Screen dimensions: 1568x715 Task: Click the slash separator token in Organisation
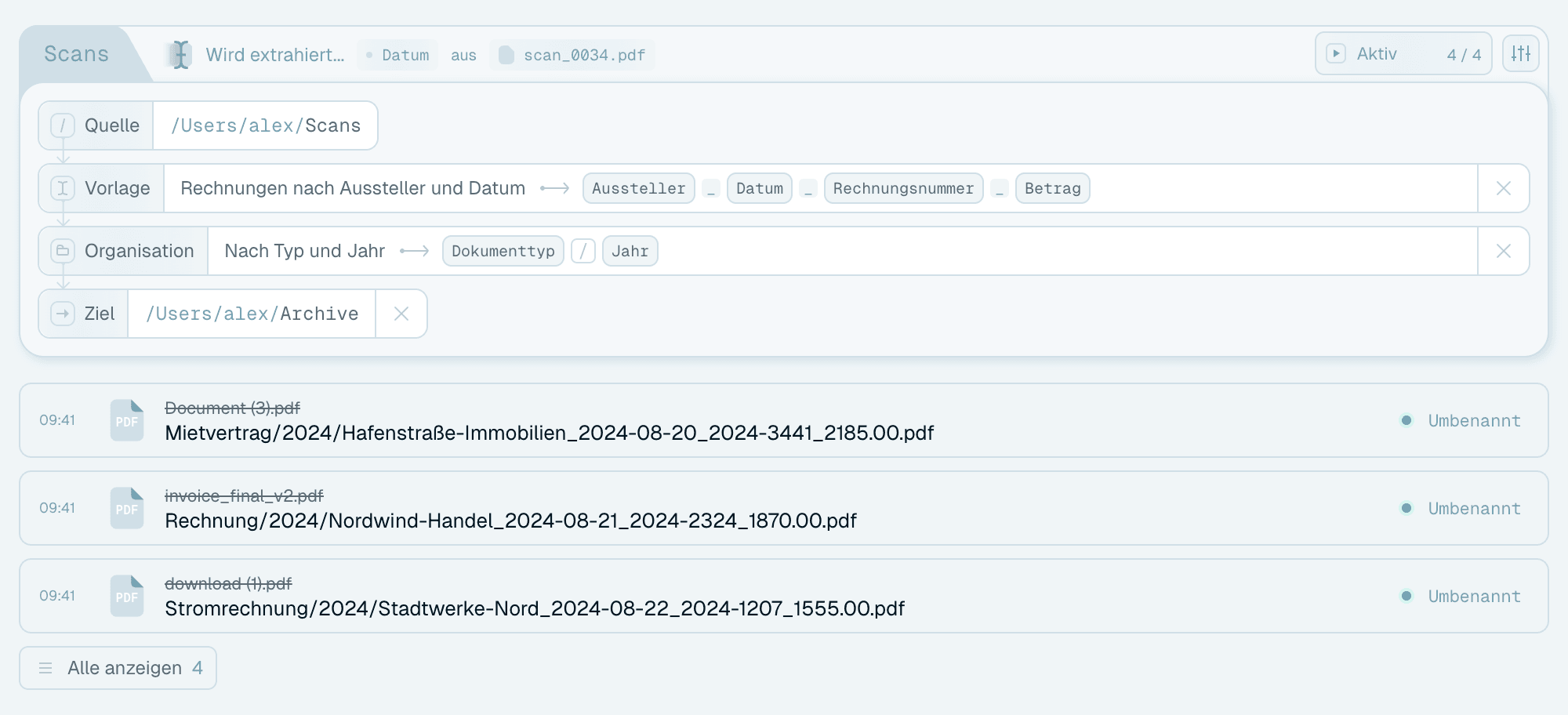coord(583,251)
